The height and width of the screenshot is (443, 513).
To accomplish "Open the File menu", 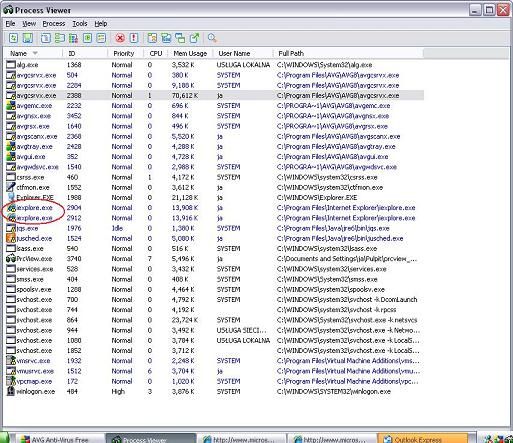I will coord(10,24).
